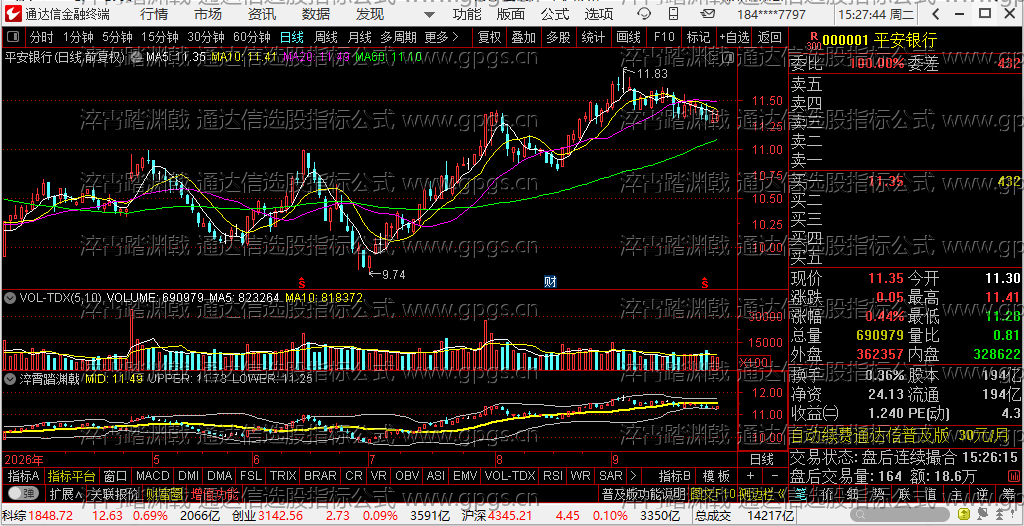Toggle the 弹 switch at bottom left

(x=24, y=493)
